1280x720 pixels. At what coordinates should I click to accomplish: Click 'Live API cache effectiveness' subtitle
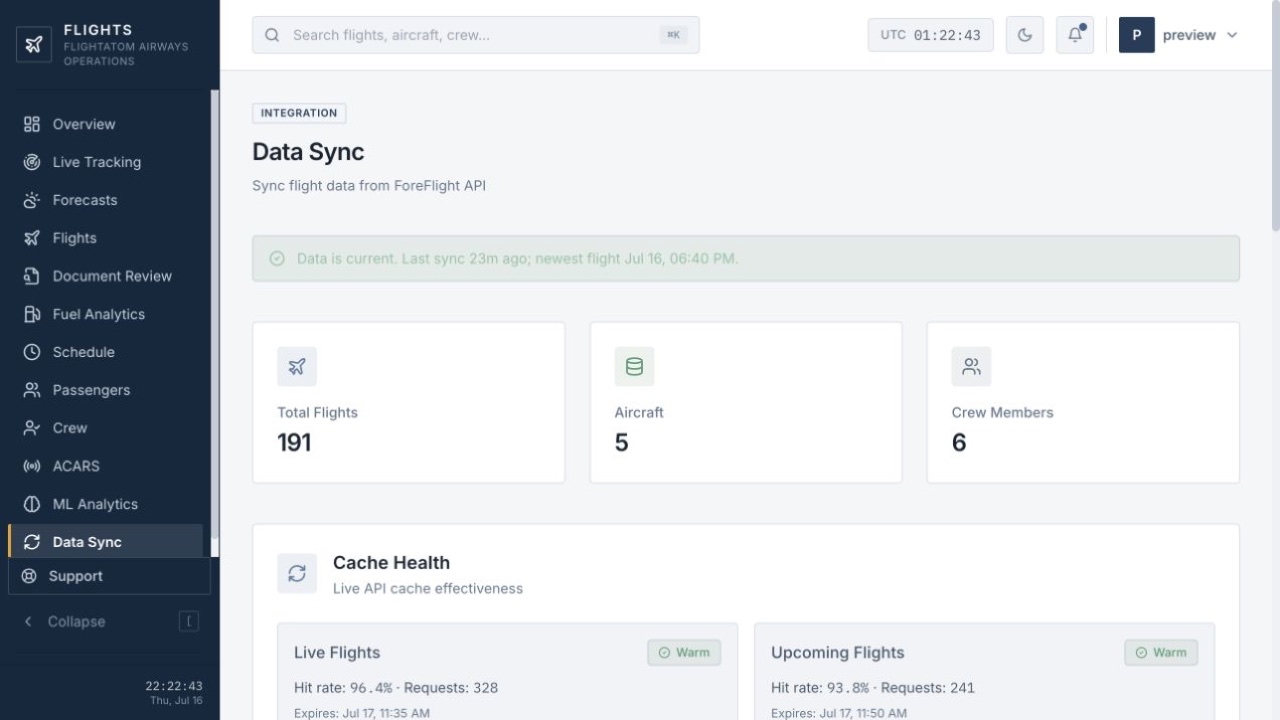coord(428,588)
